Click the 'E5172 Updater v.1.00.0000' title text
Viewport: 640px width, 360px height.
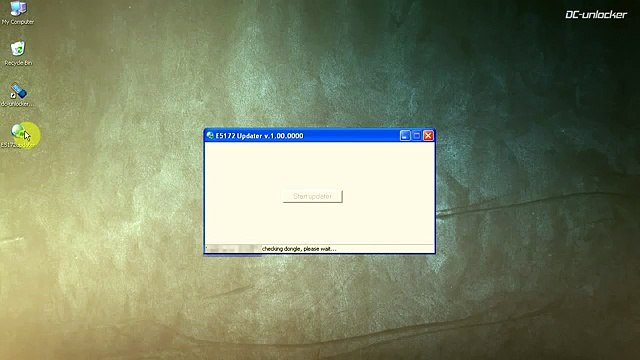click(x=260, y=136)
